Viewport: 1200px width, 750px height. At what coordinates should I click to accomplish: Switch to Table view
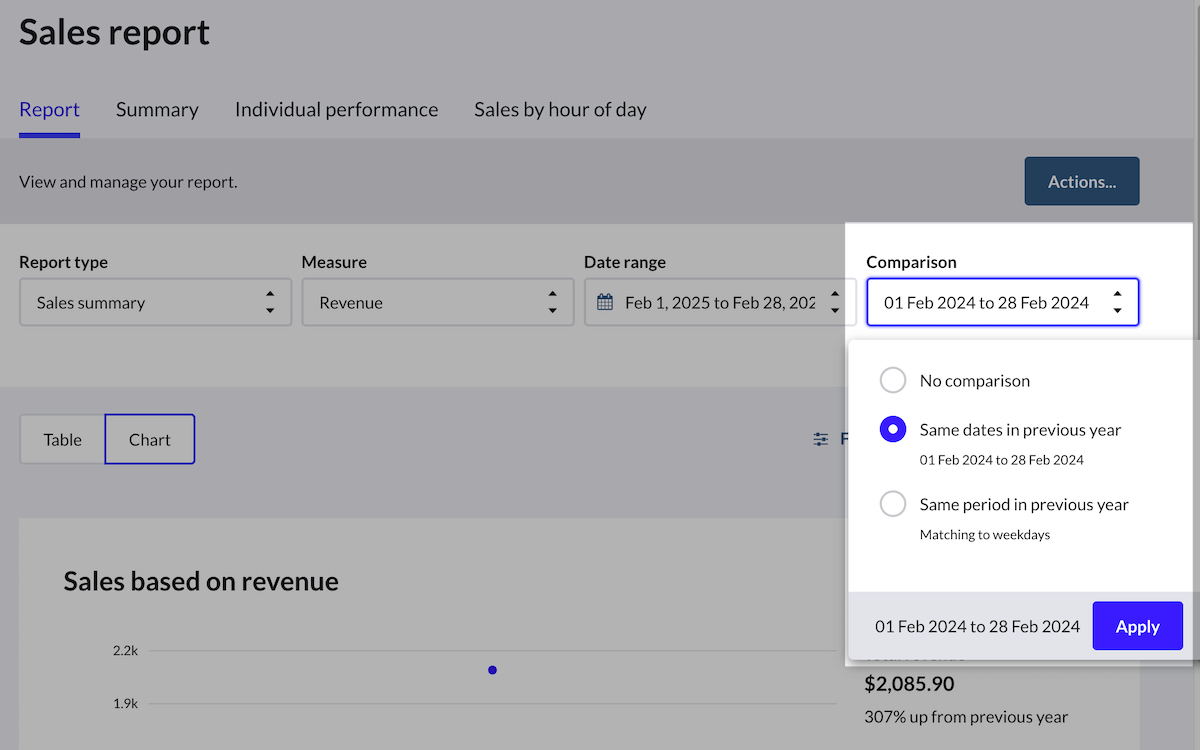coord(63,440)
